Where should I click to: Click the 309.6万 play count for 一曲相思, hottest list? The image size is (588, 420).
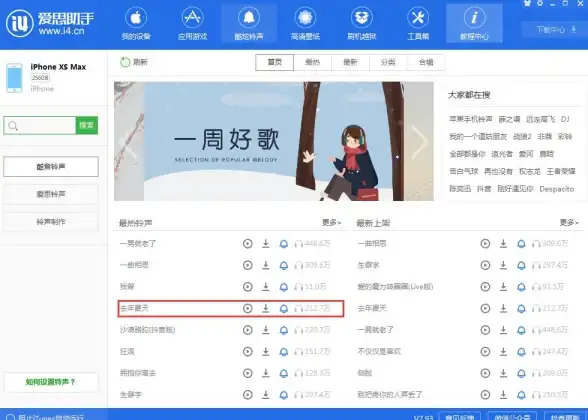pos(317,265)
